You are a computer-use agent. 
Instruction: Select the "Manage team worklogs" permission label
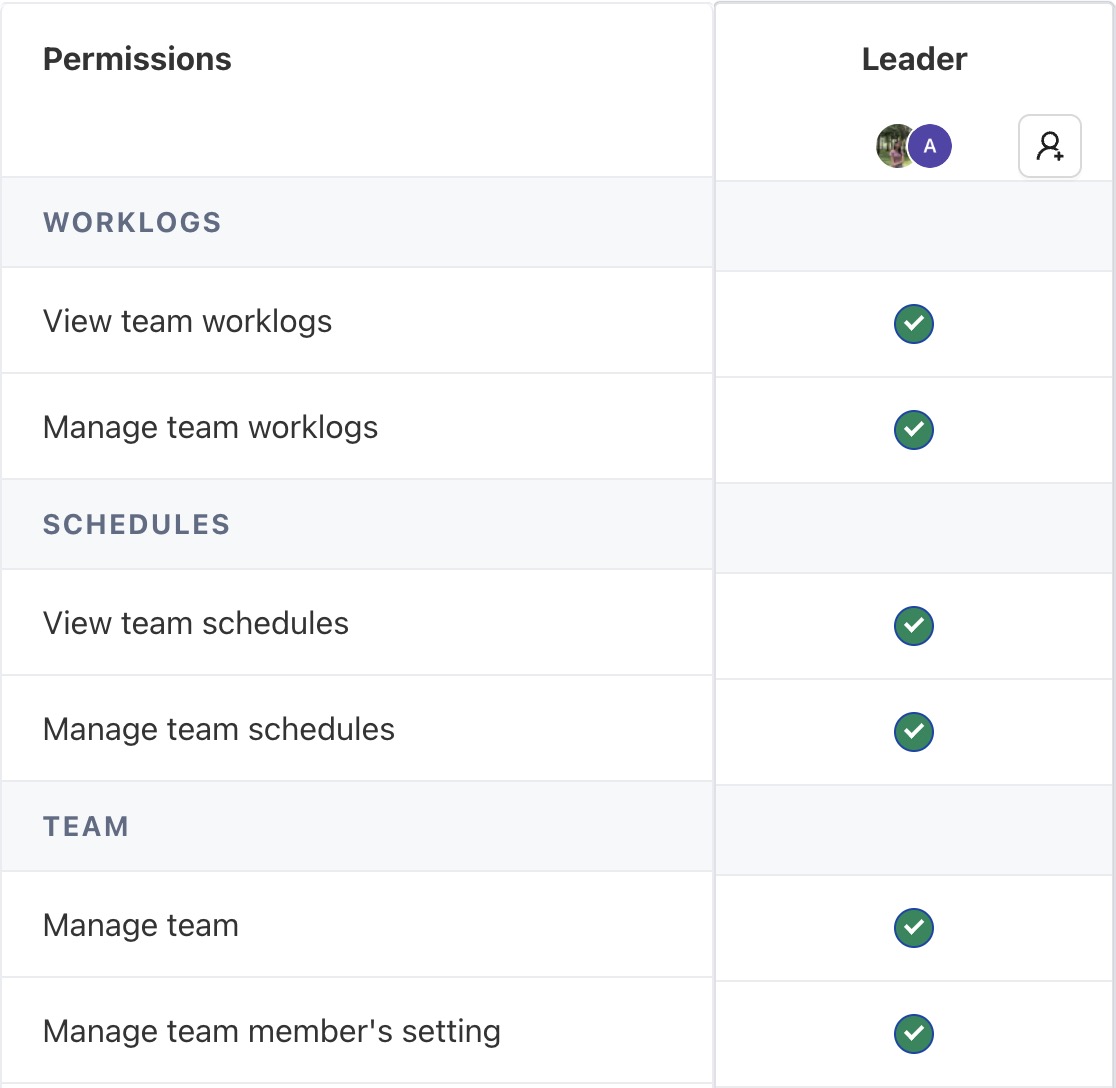pos(210,428)
